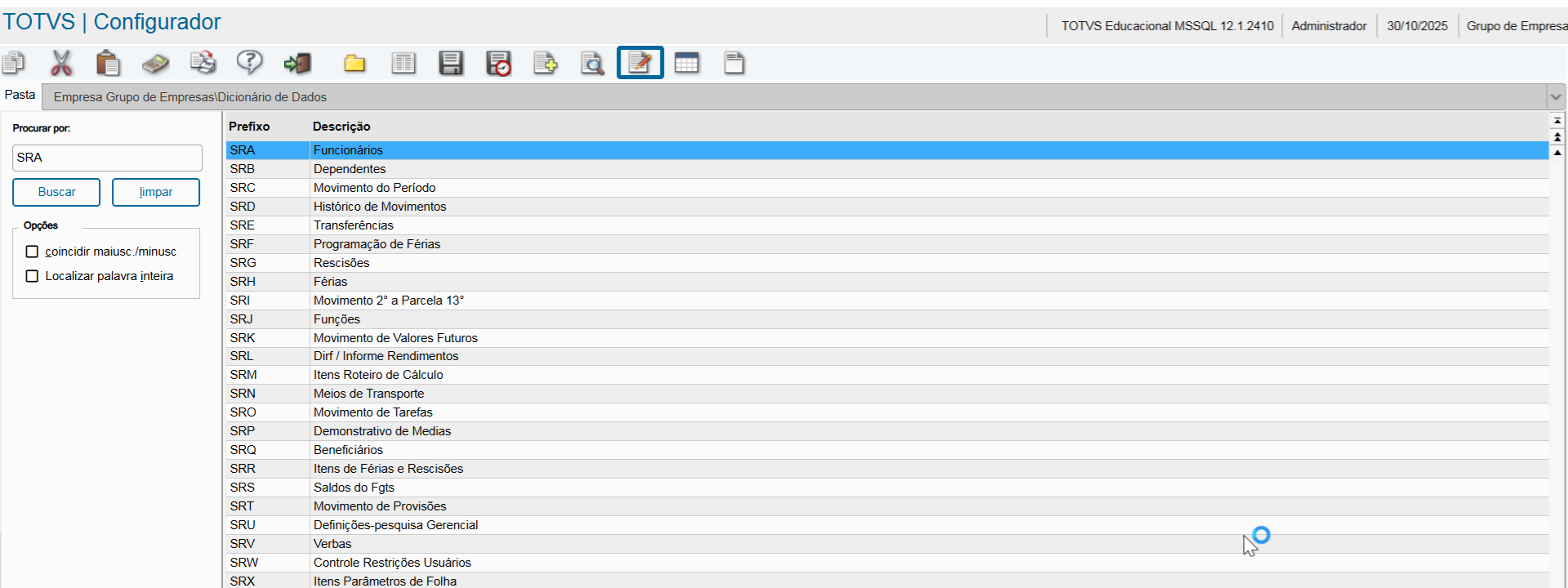Select Programação de Férias row

coord(887,244)
